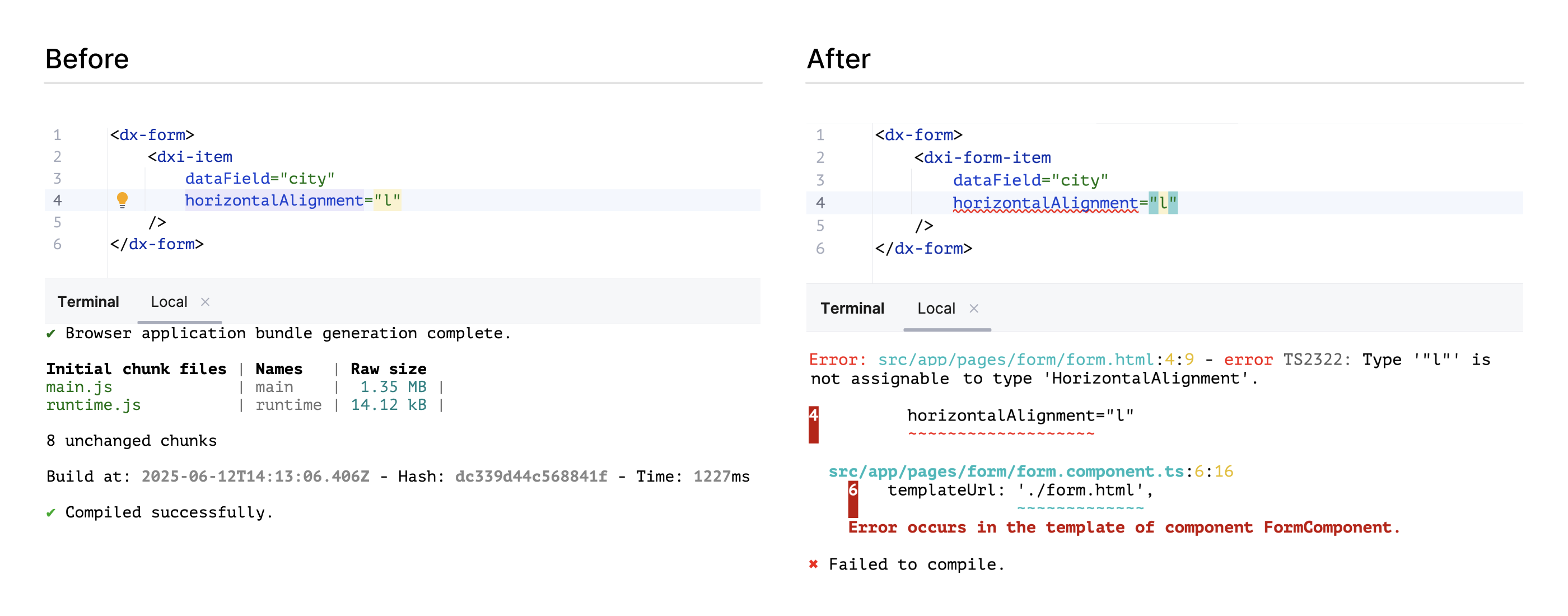Click the 1.35 MB raw size value

click(x=393, y=387)
